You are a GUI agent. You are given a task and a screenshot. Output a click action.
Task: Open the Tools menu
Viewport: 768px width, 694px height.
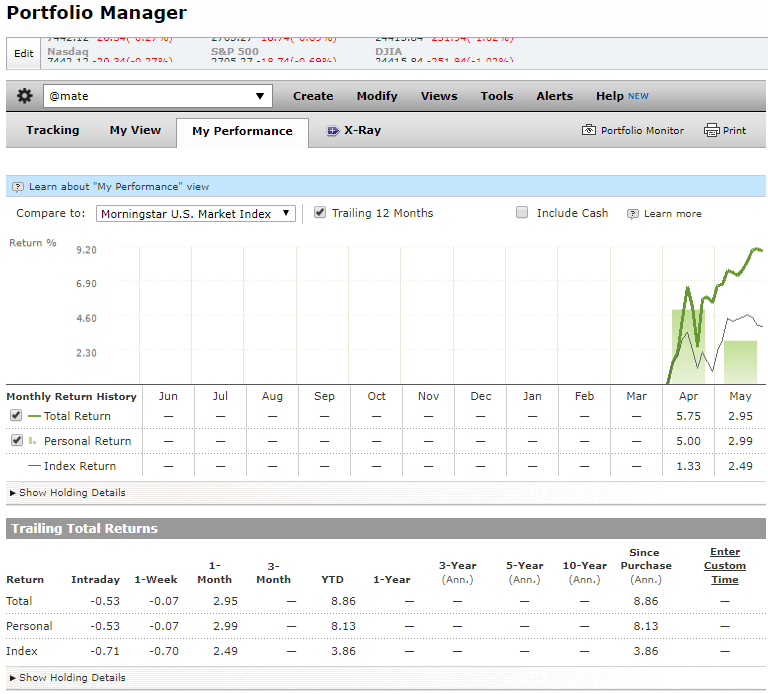(x=497, y=96)
